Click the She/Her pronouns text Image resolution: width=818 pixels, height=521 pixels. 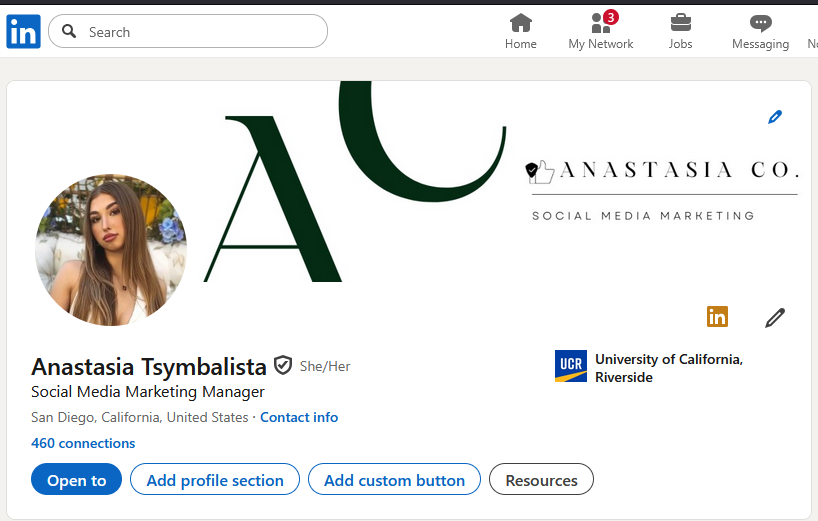click(325, 367)
